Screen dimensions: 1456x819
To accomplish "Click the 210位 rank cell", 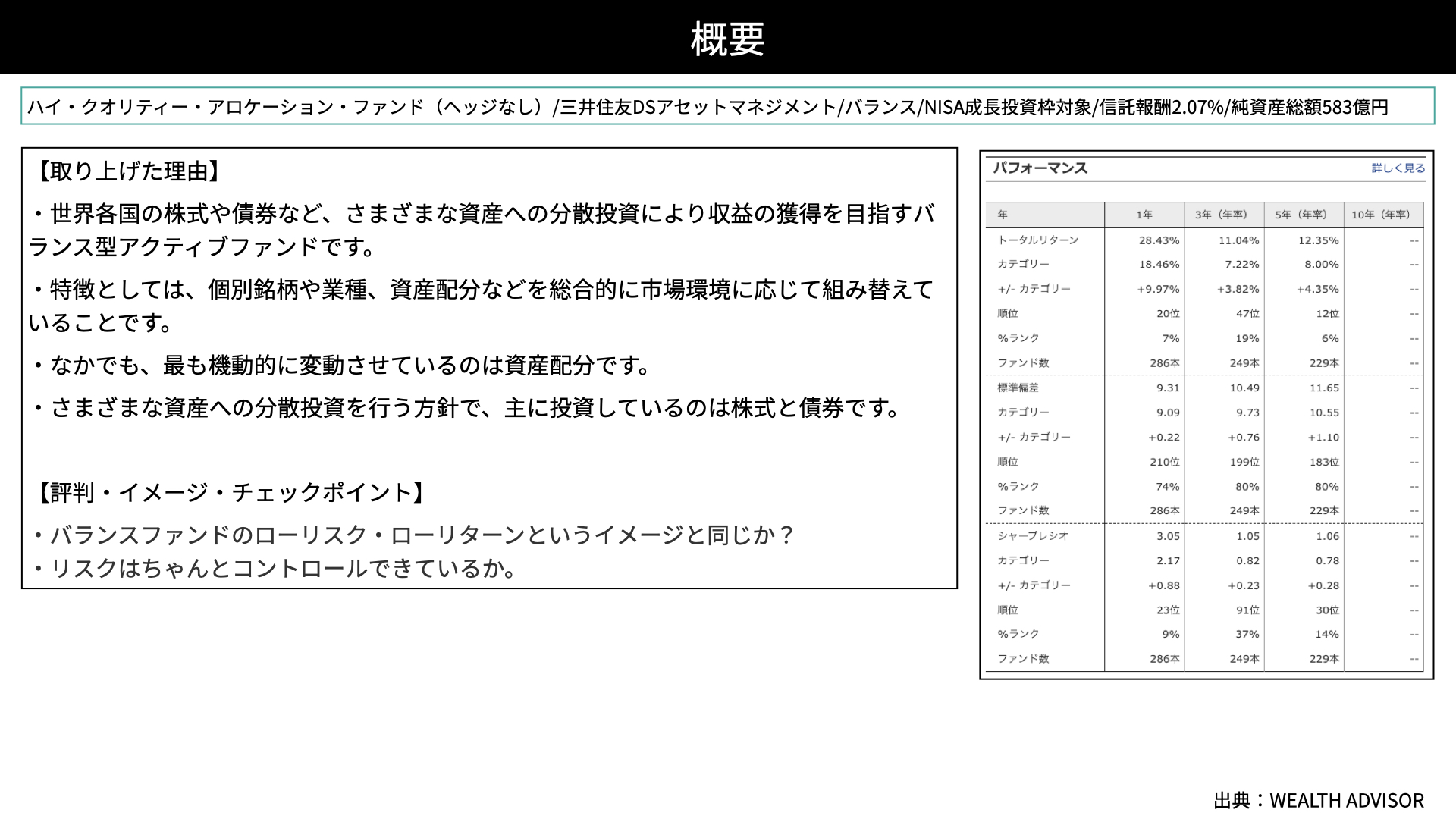I will [x=1165, y=462].
